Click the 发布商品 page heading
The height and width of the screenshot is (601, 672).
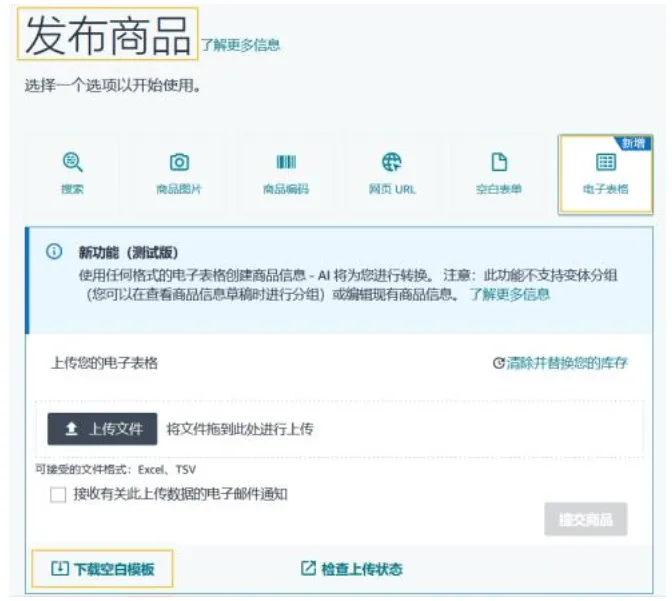tap(108, 35)
